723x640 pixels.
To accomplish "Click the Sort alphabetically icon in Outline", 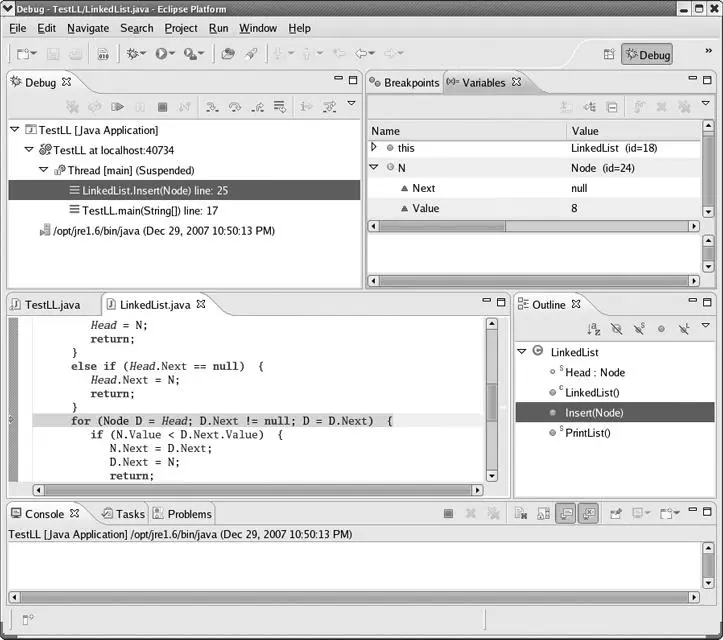I will pos(592,329).
